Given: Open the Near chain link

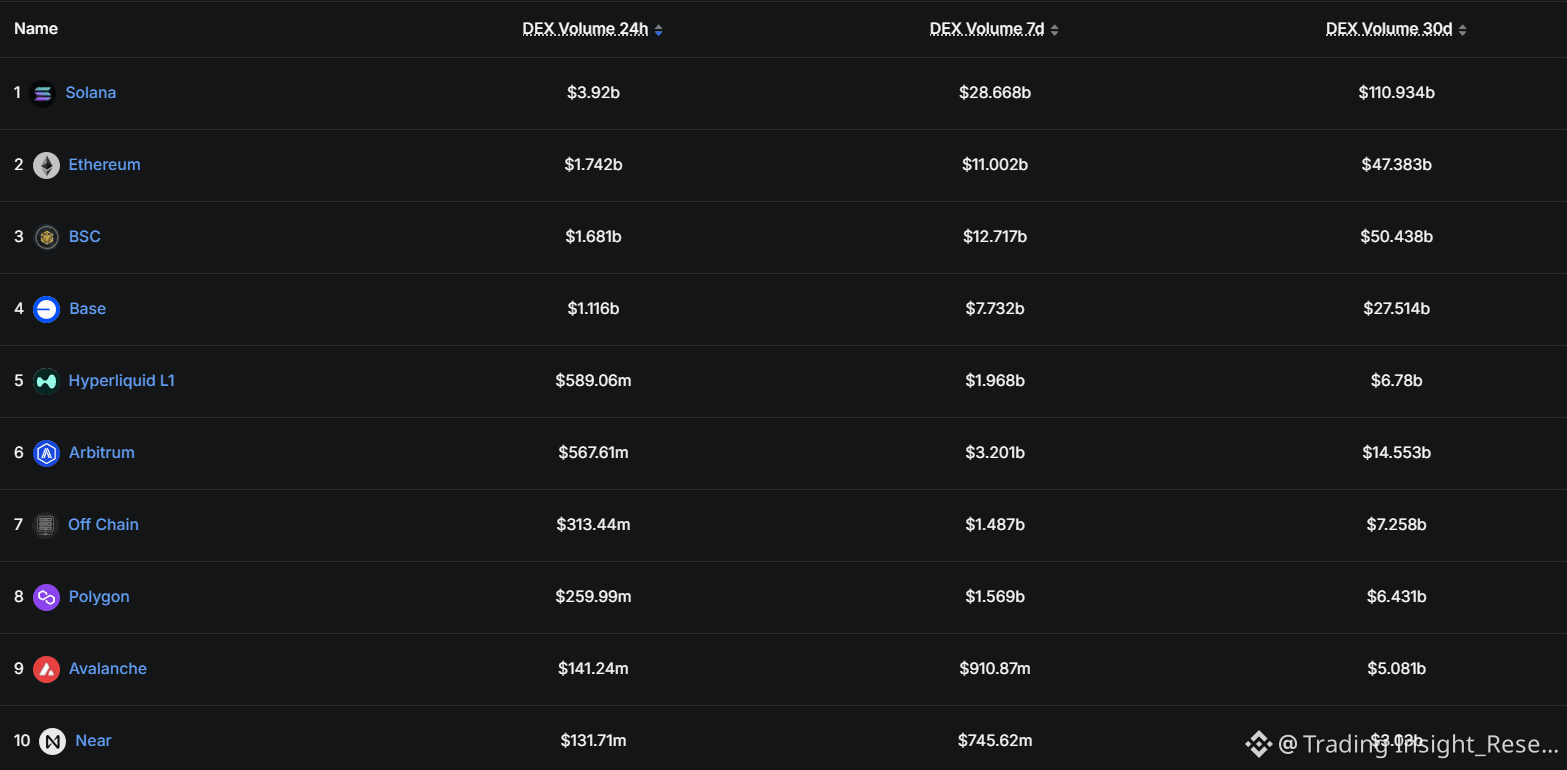Looking at the screenshot, I should pyautogui.click(x=93, y=741).
